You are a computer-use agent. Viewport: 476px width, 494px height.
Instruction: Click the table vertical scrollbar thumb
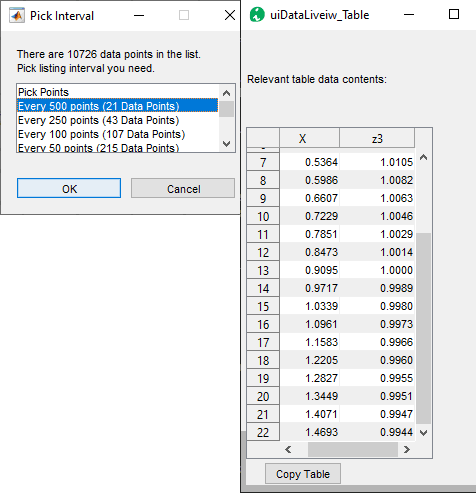(423, 329)
